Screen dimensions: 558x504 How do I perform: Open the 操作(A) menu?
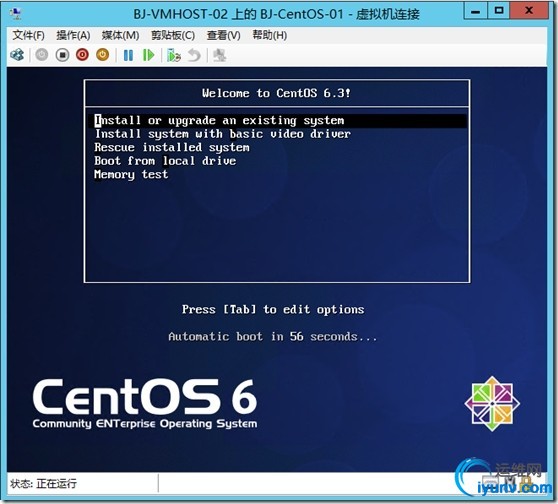(73, 35)
